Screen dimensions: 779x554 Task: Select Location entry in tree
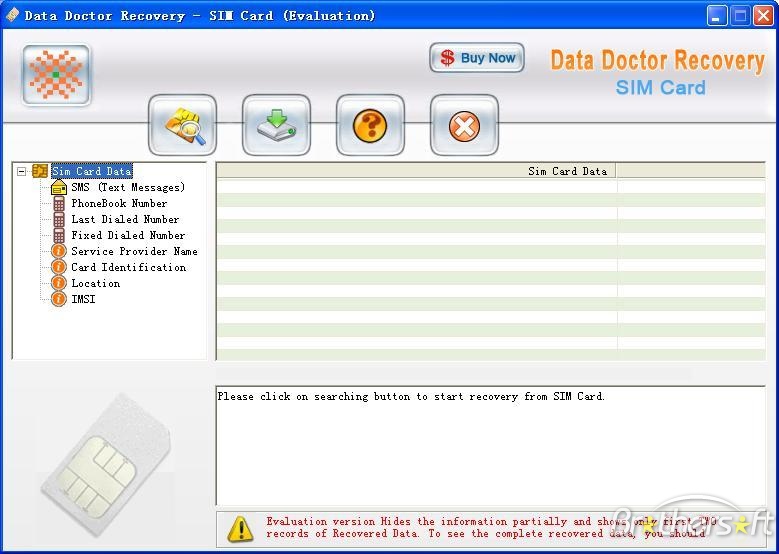pos(95,283)
